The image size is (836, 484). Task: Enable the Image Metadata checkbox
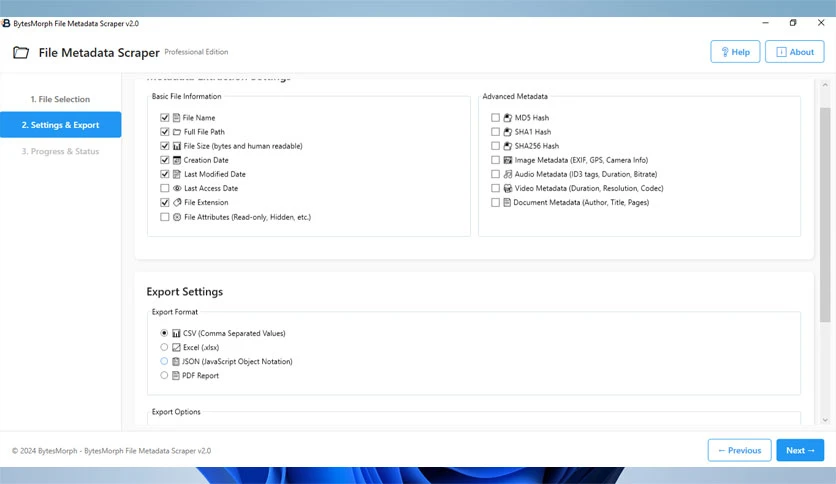click(x=495, y=160)
